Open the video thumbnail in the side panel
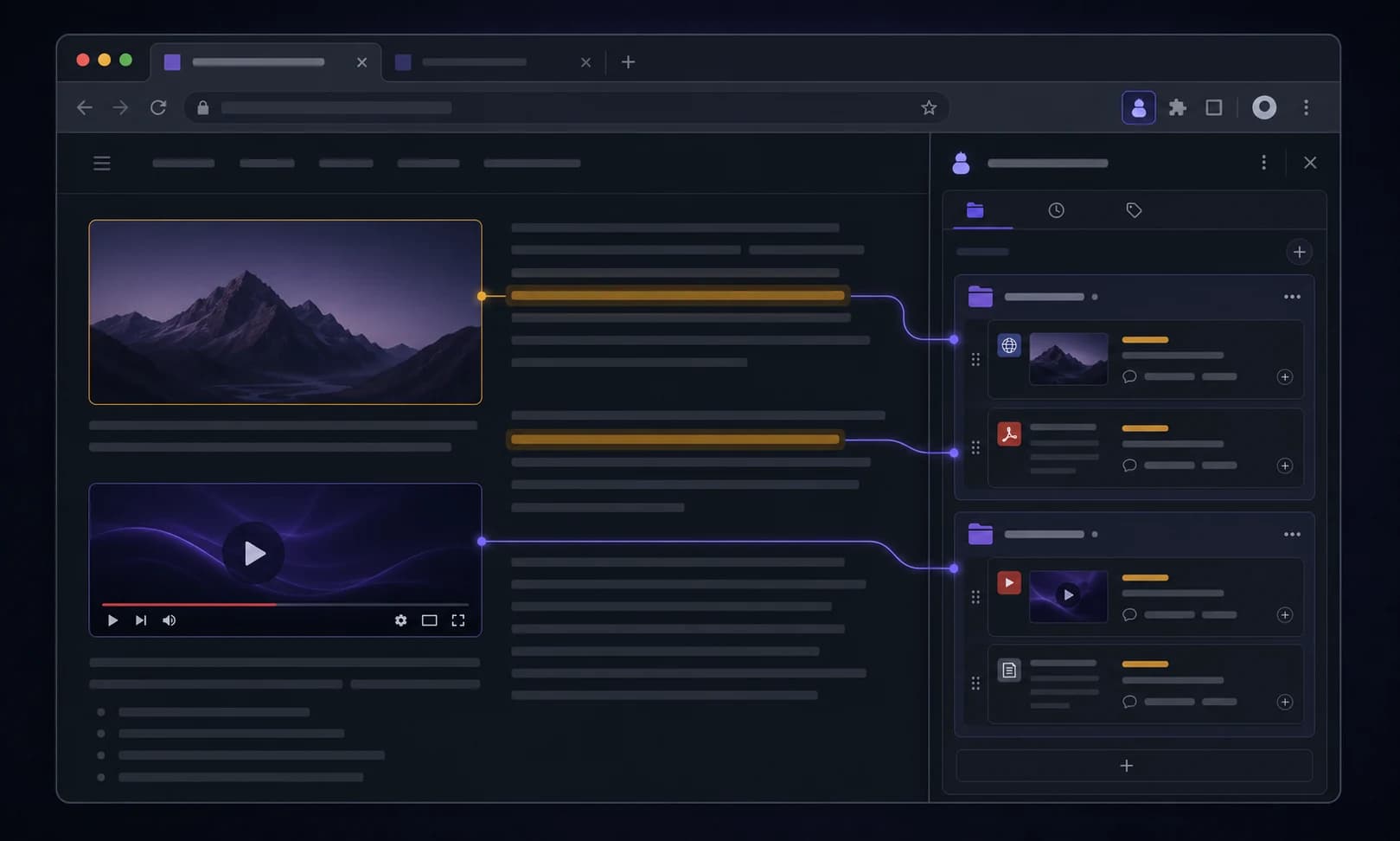 1069,595
